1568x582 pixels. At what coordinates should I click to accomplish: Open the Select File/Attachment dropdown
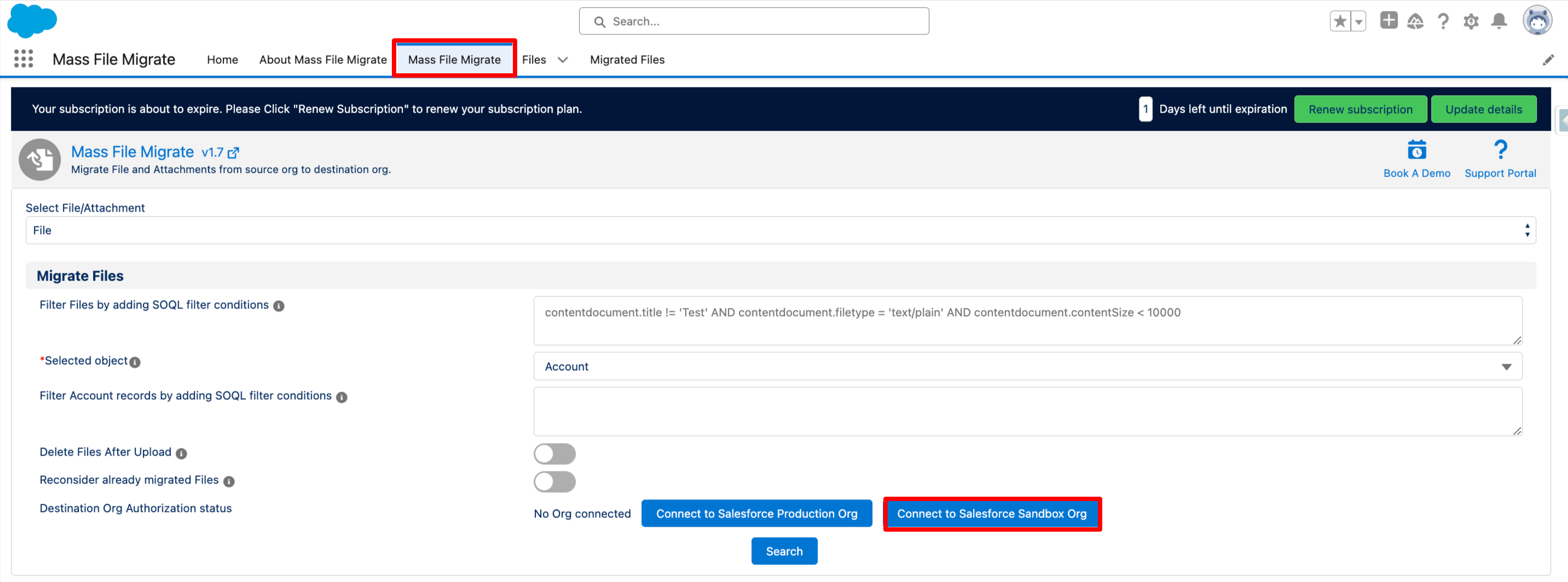(780, 230)
